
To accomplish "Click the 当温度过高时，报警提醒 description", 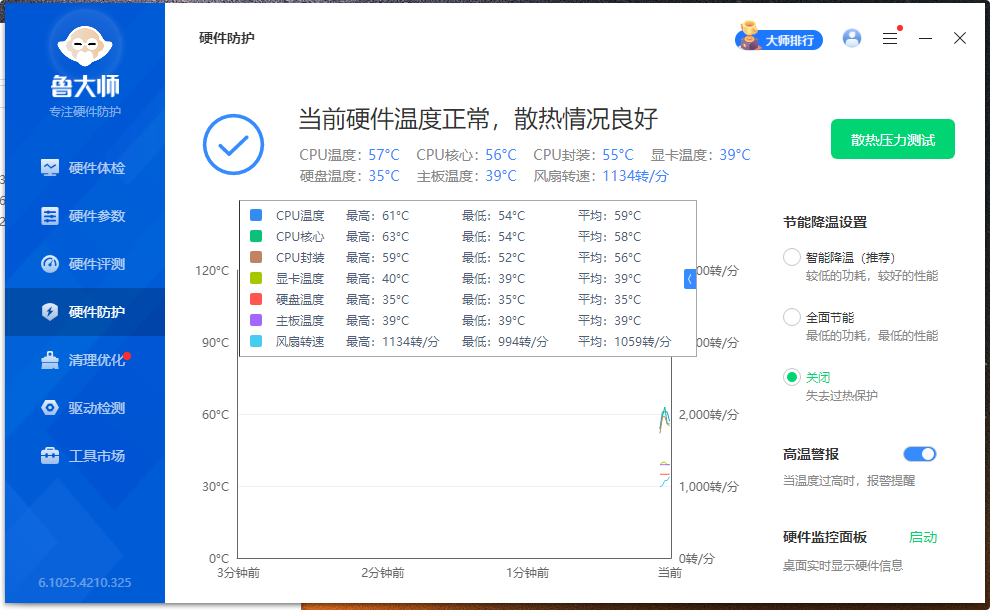I will 849,481.
